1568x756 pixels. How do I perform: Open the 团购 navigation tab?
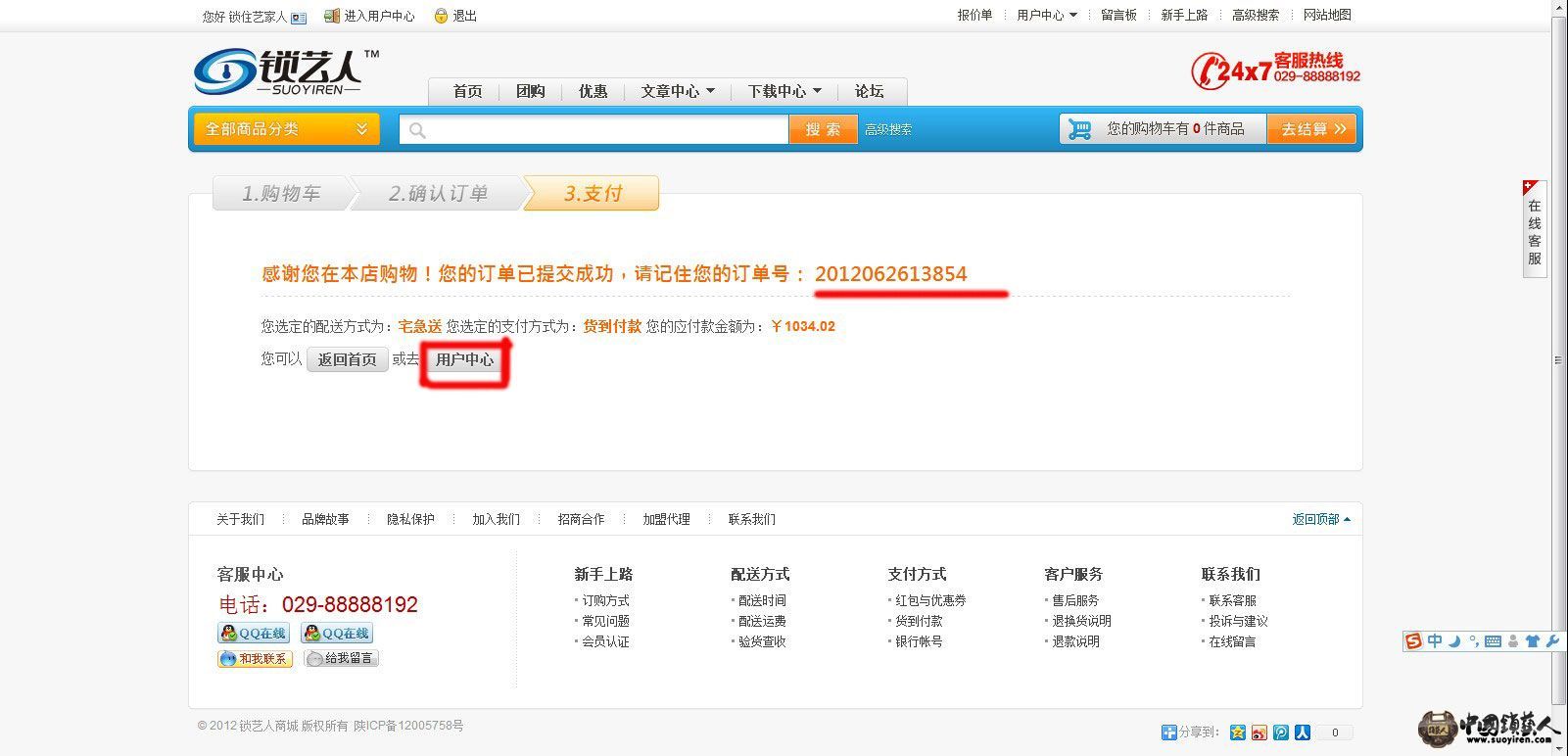(531, 91)
